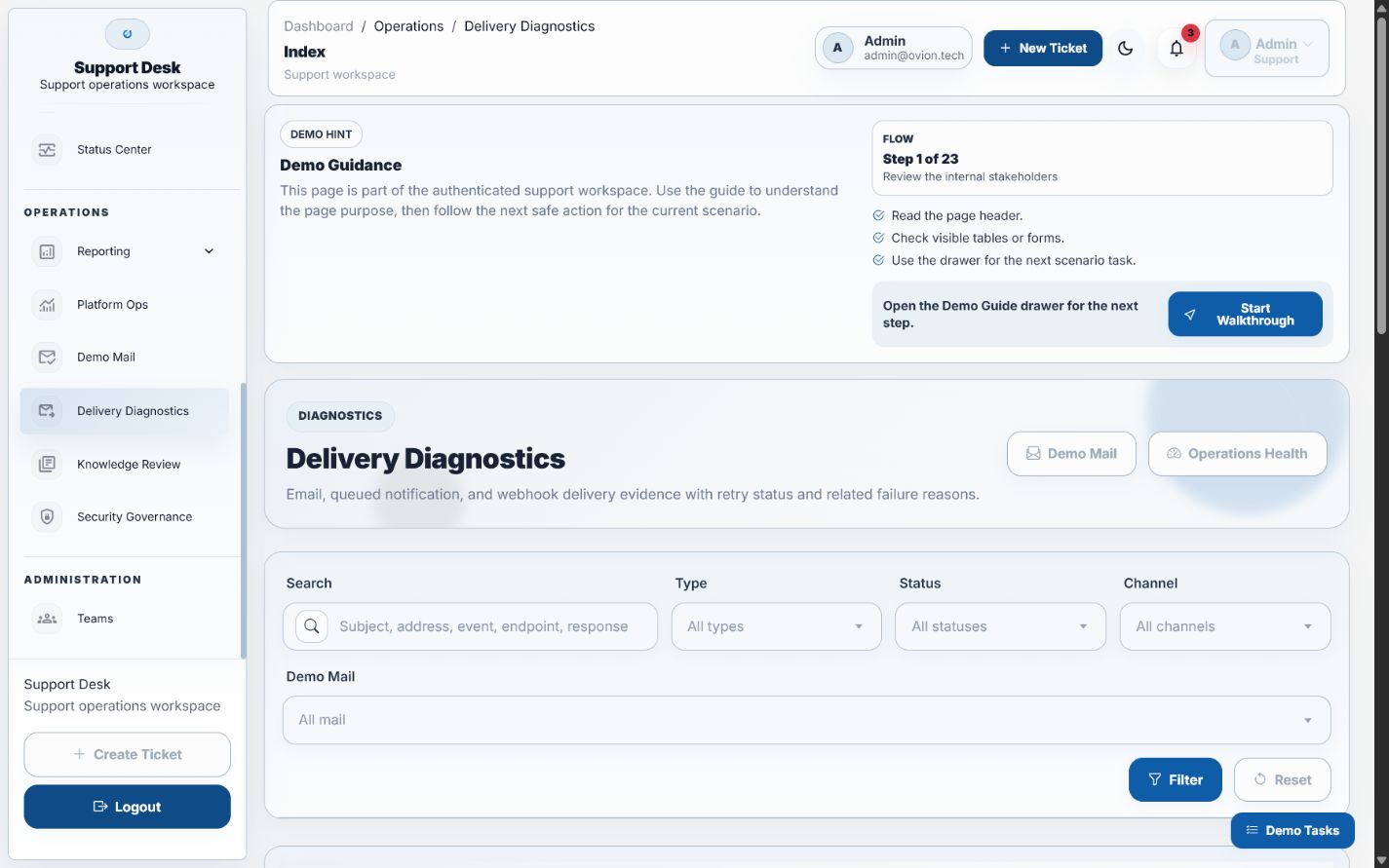Open the All types dropdown

[777, 626]
